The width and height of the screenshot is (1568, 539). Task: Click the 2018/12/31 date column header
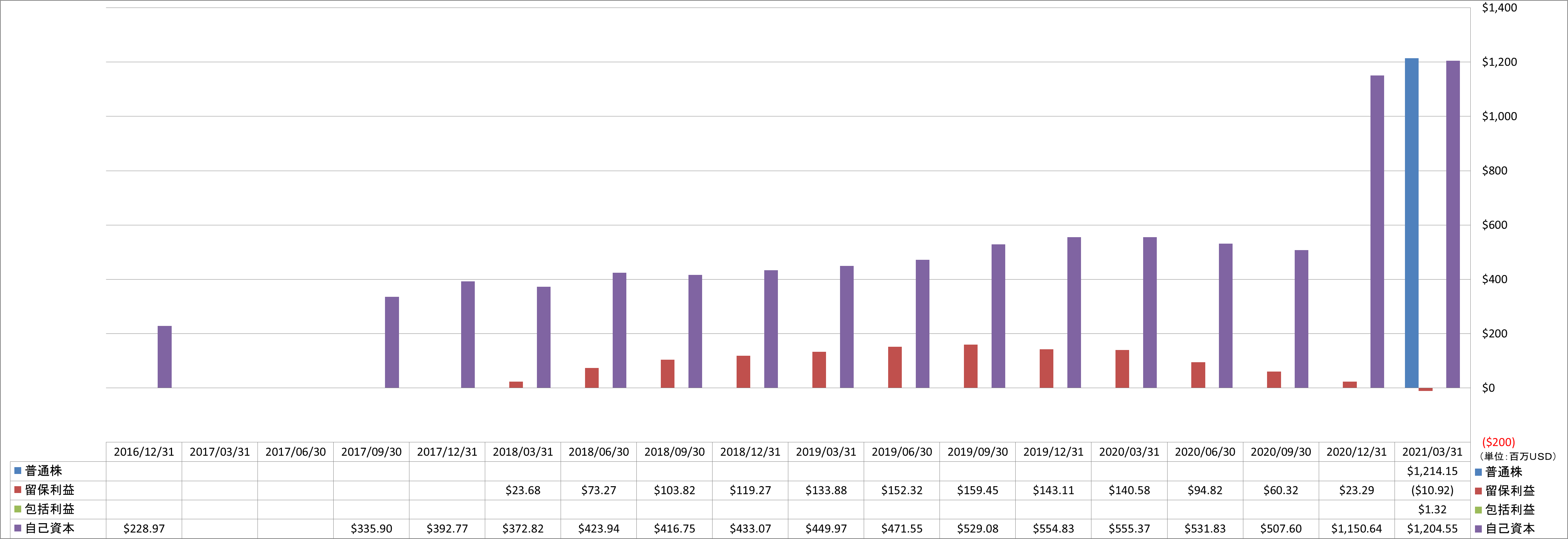pos(750,452)
